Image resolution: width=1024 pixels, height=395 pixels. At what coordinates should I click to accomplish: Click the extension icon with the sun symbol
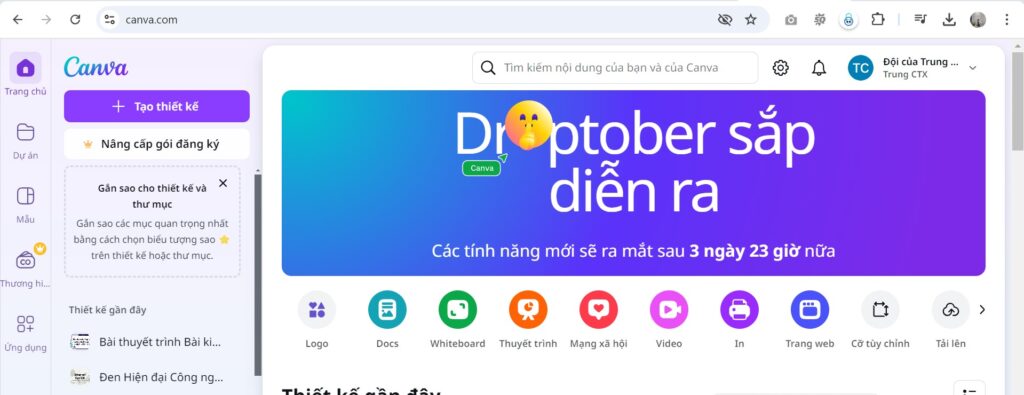coord(820,20)
